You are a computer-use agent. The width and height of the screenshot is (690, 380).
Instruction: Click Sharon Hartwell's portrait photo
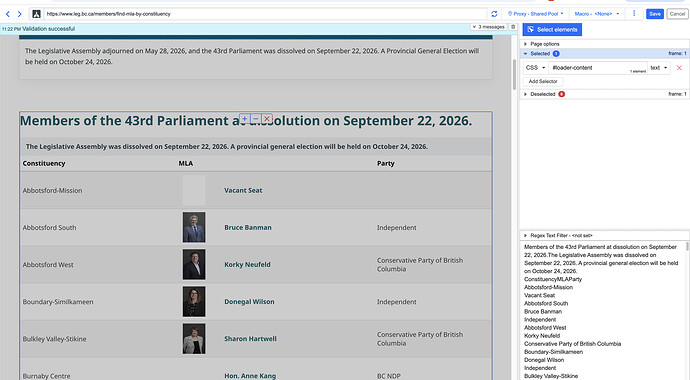point(194,339)
